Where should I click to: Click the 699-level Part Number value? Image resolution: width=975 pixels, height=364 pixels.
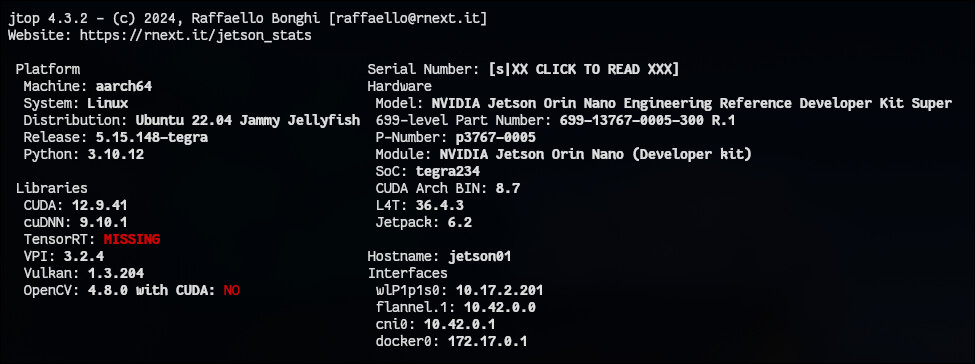click(x=647, y=120)
